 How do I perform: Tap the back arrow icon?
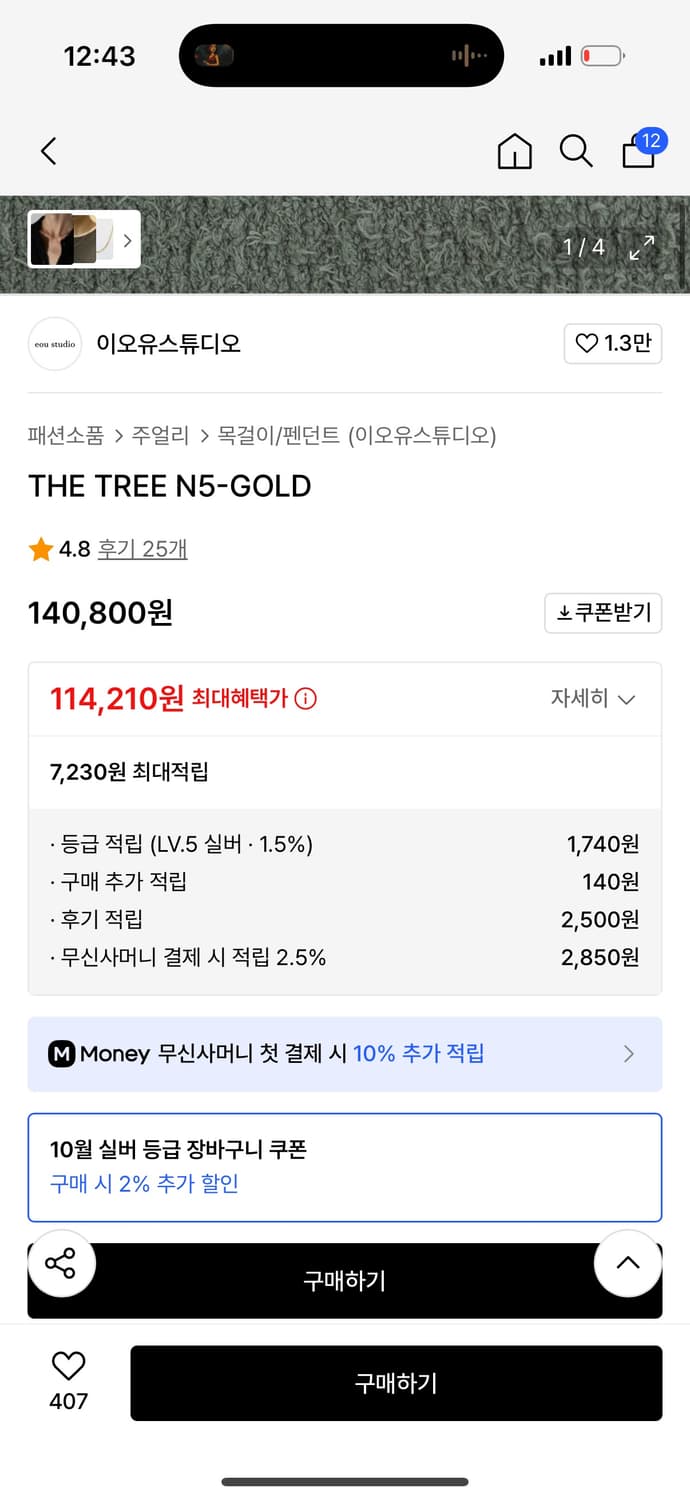pos(48,151)
